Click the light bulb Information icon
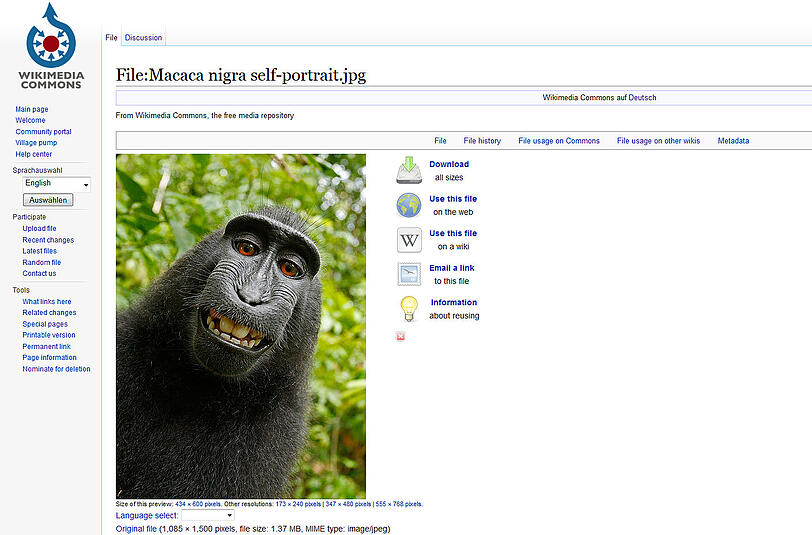Viewport: 812px width, 535px height. [409, 309]
